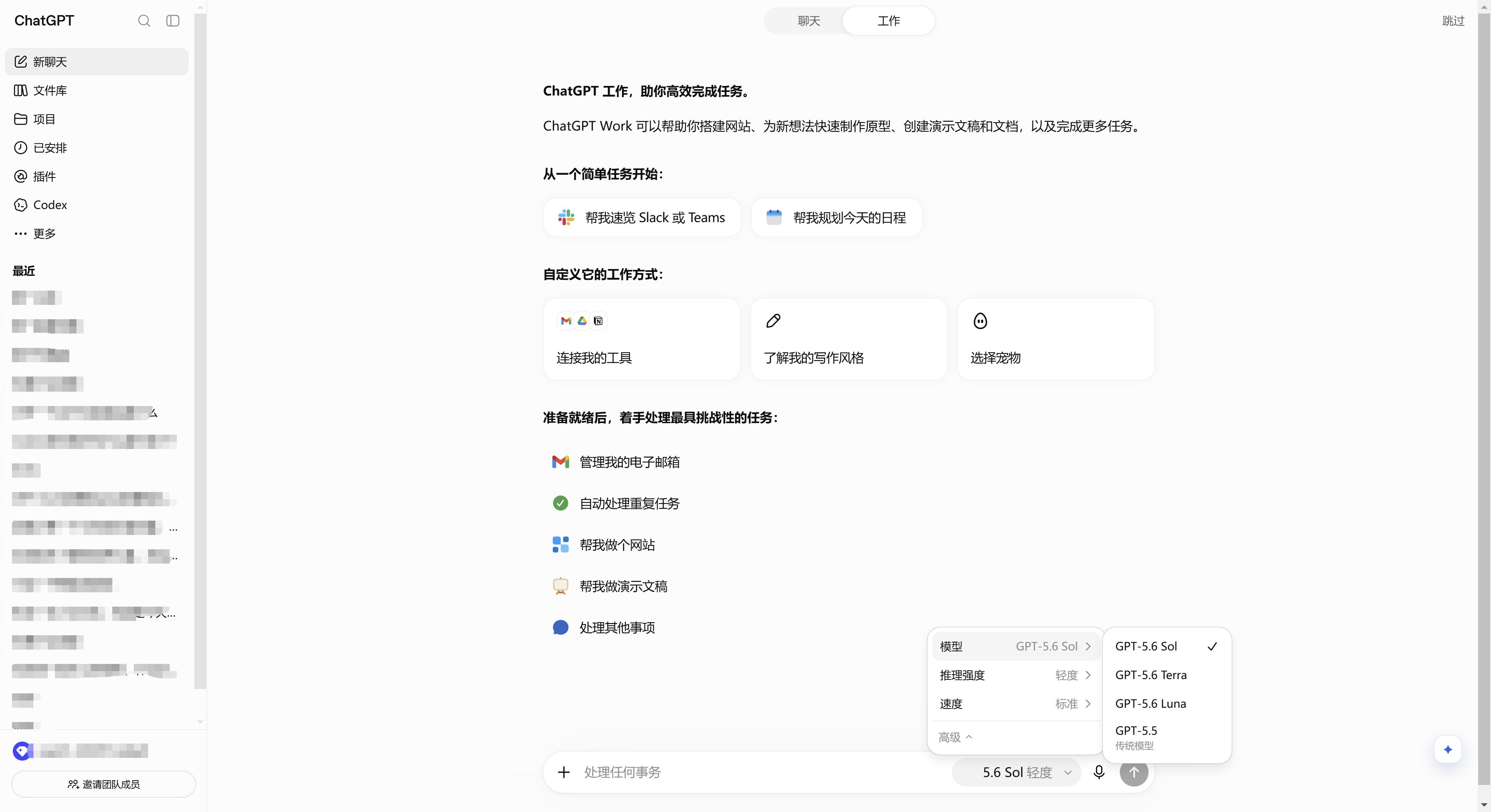Select GPT-5.6 Luna model option
The width and height of the screenshot is (1491, 812).
tap(1167, 703)
